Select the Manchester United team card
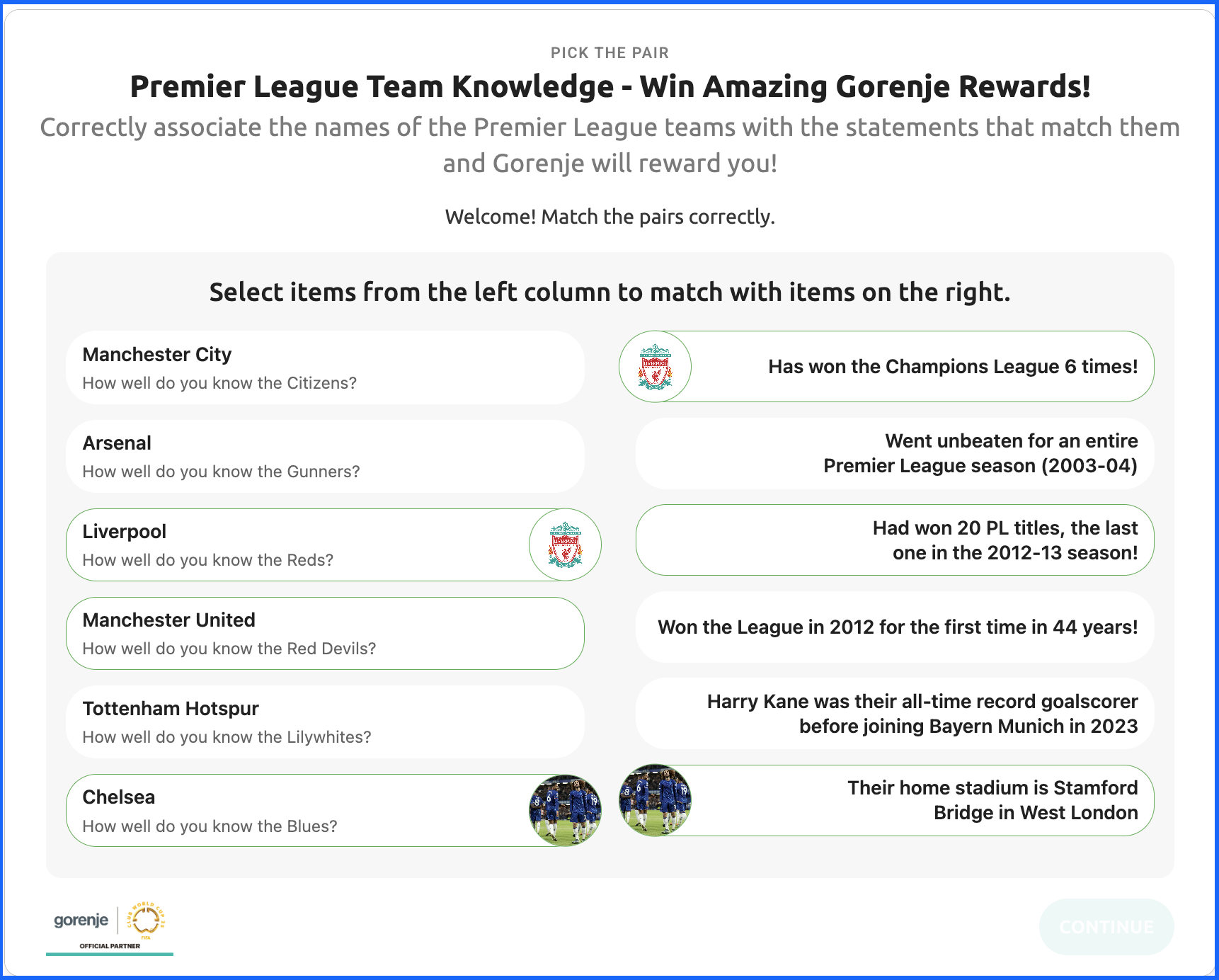The image size is (1219, 980). click(x=325, y=633)
